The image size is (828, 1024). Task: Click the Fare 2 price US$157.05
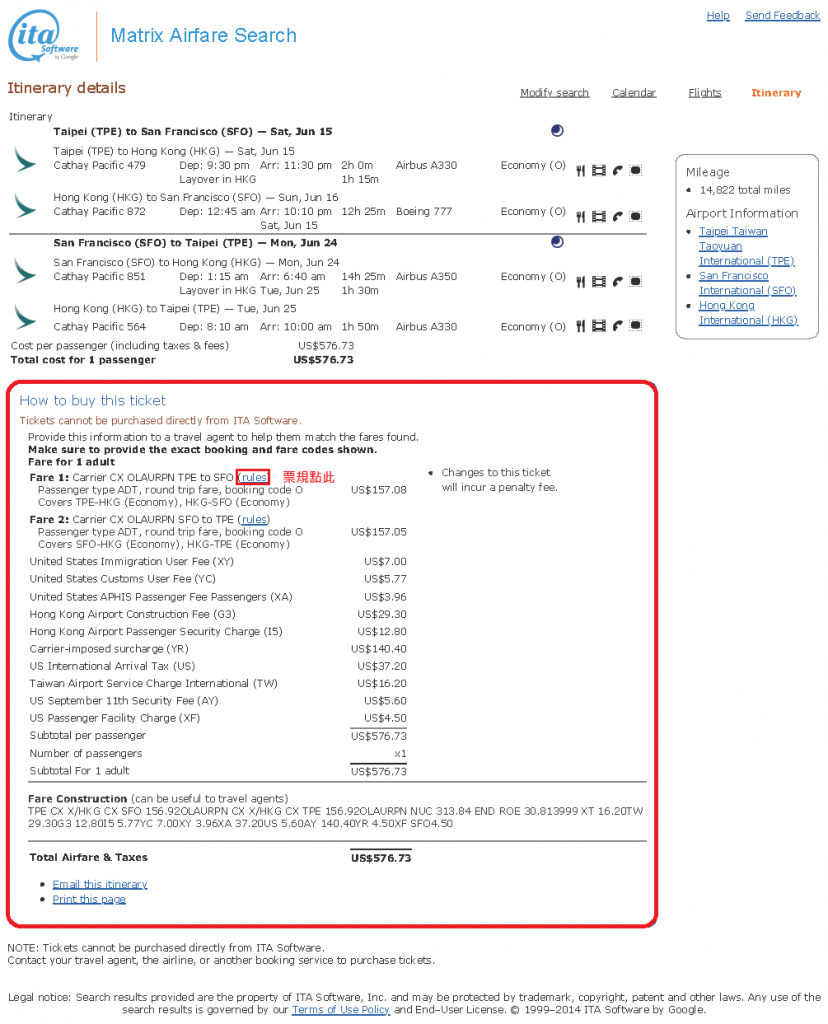(379, 532)
